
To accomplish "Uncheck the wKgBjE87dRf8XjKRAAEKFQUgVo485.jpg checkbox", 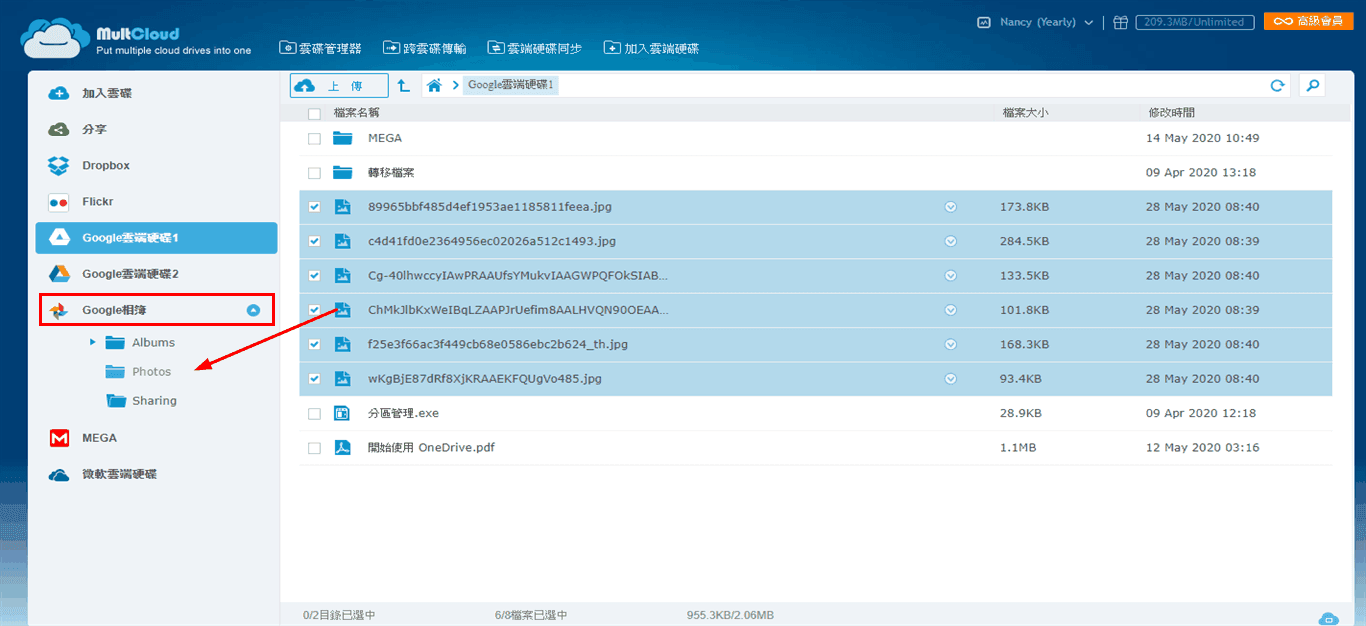I will [315, 379].
